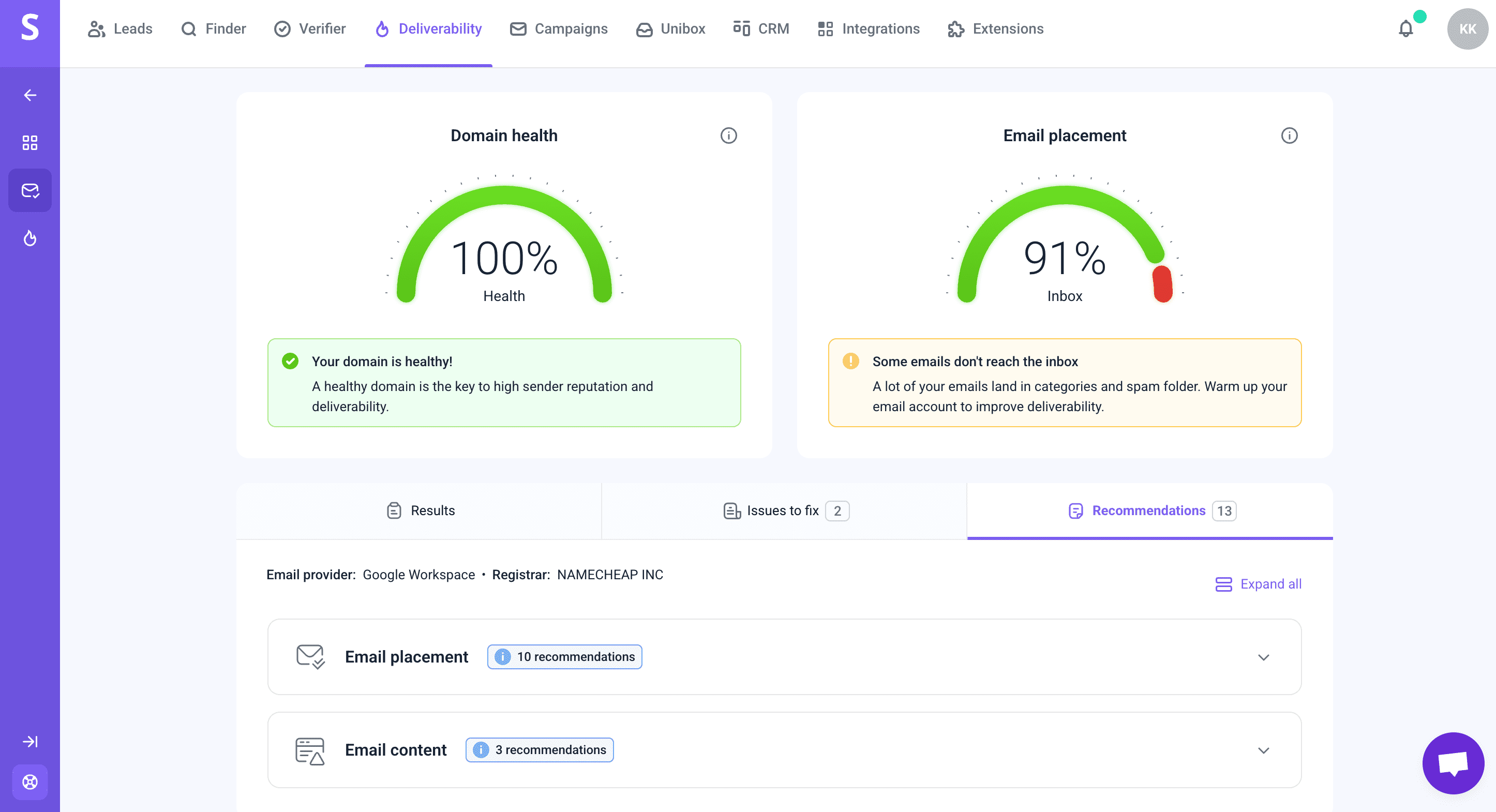Viewport: 1496px width, 812px height.
Task: Click the Email placement info icon
Action: [1289, 136]
